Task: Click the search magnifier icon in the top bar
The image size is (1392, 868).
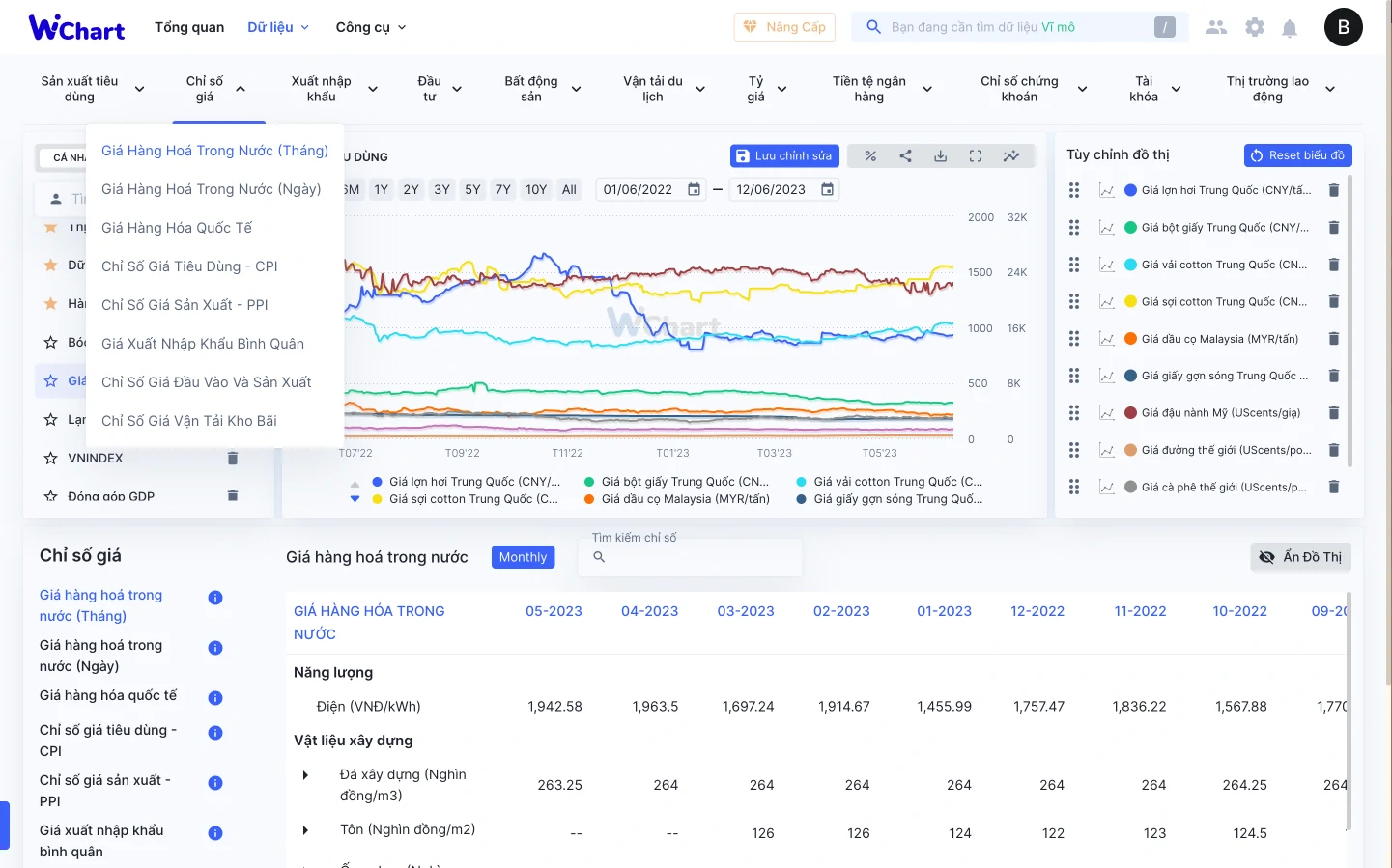Action: pos(873,27)
